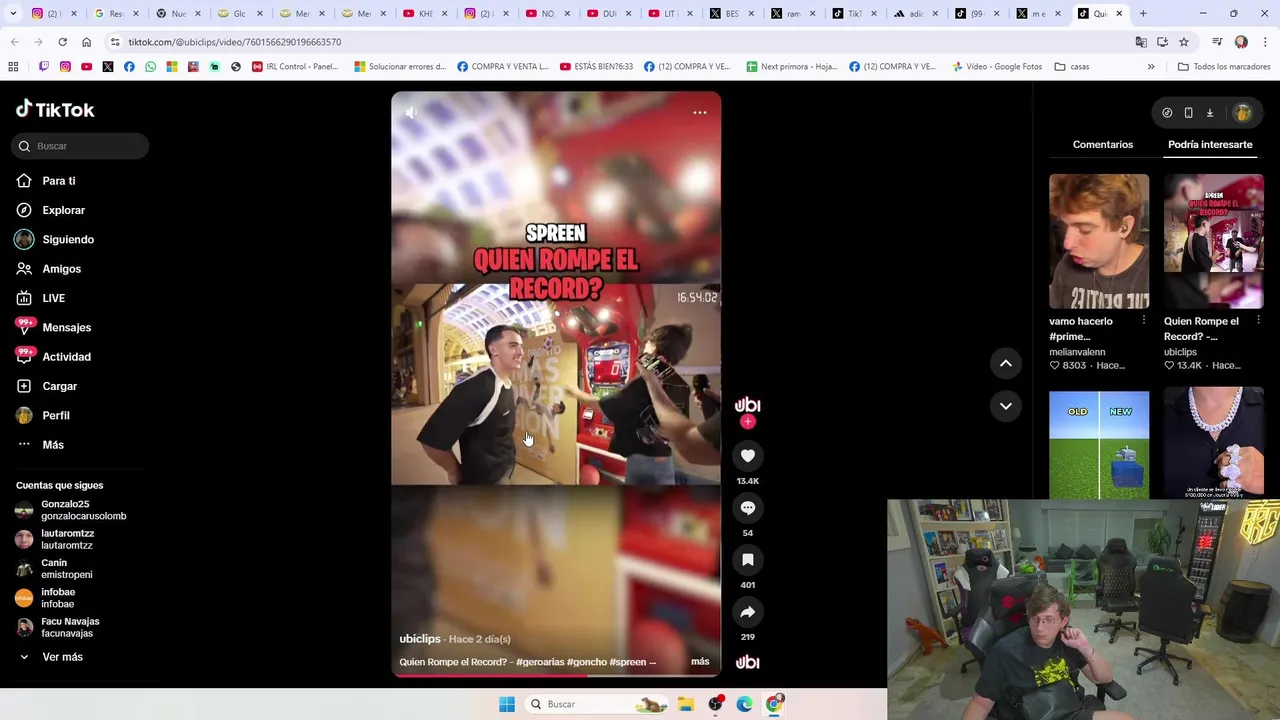
Task: Expand bookmarks overflow chevron
Action: pos(1151,67)
